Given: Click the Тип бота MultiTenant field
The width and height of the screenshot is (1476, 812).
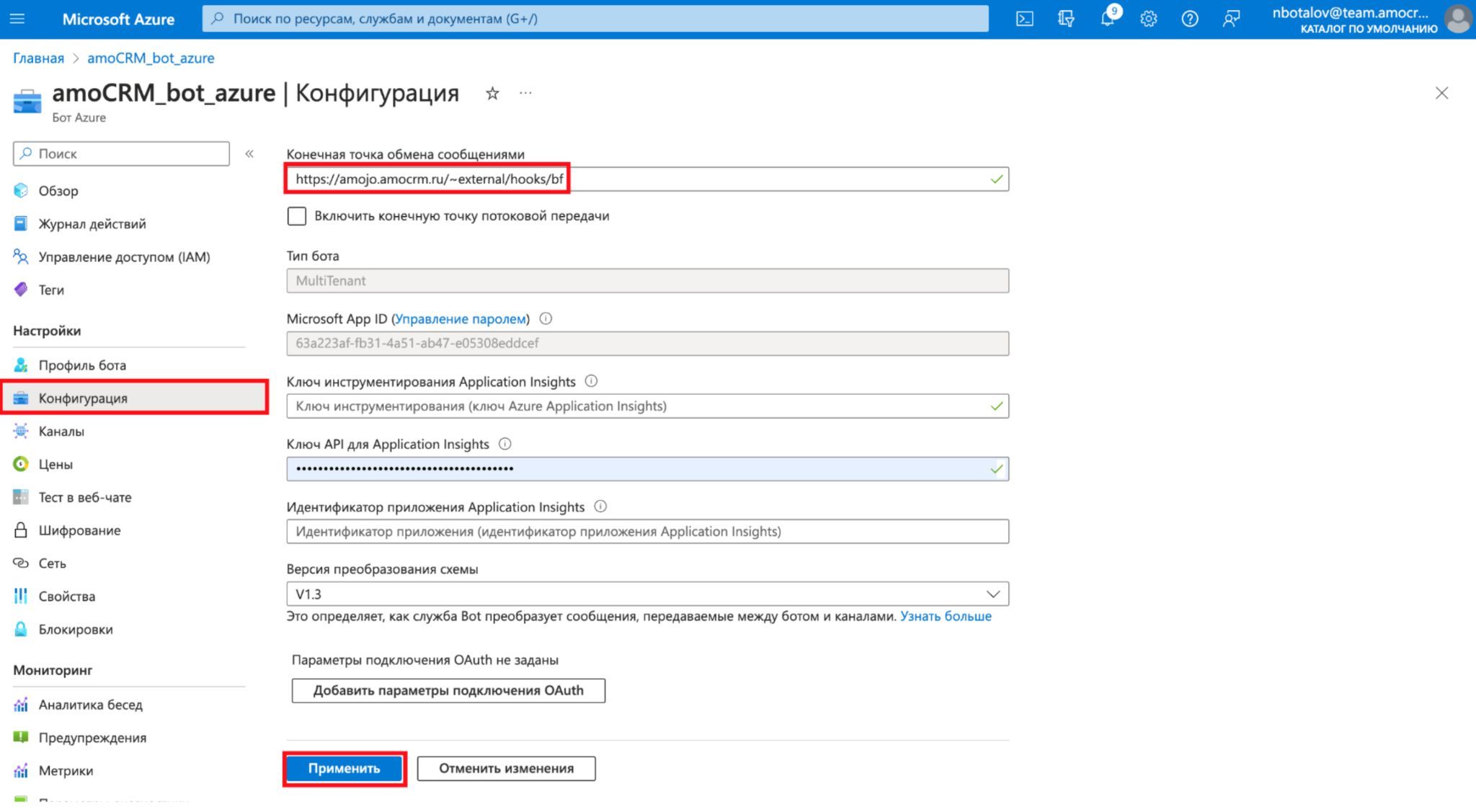Looking at the screenshot, I should pyautogui.click(x=647, y=281).
